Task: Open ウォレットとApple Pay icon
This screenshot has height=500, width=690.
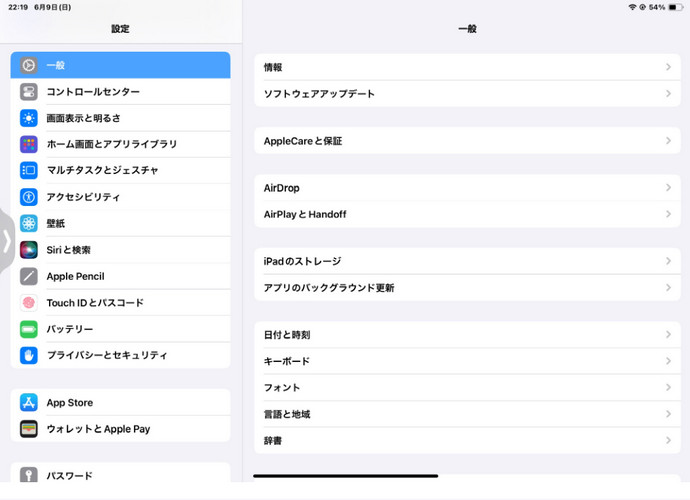Action: 29,429
